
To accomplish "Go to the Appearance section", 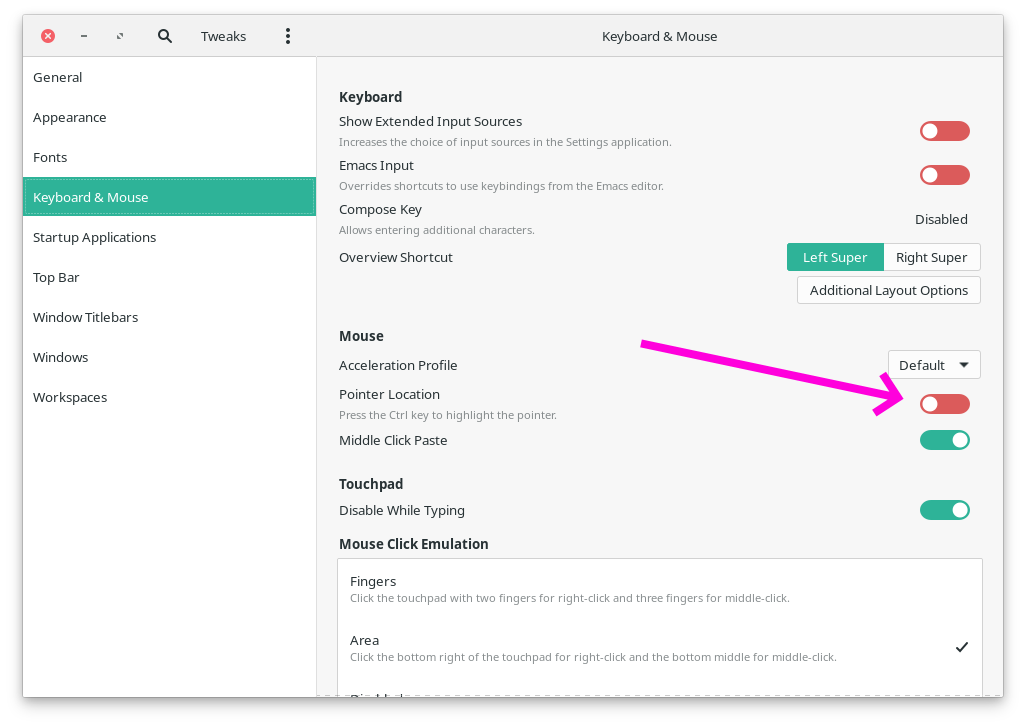I will 70,117.
